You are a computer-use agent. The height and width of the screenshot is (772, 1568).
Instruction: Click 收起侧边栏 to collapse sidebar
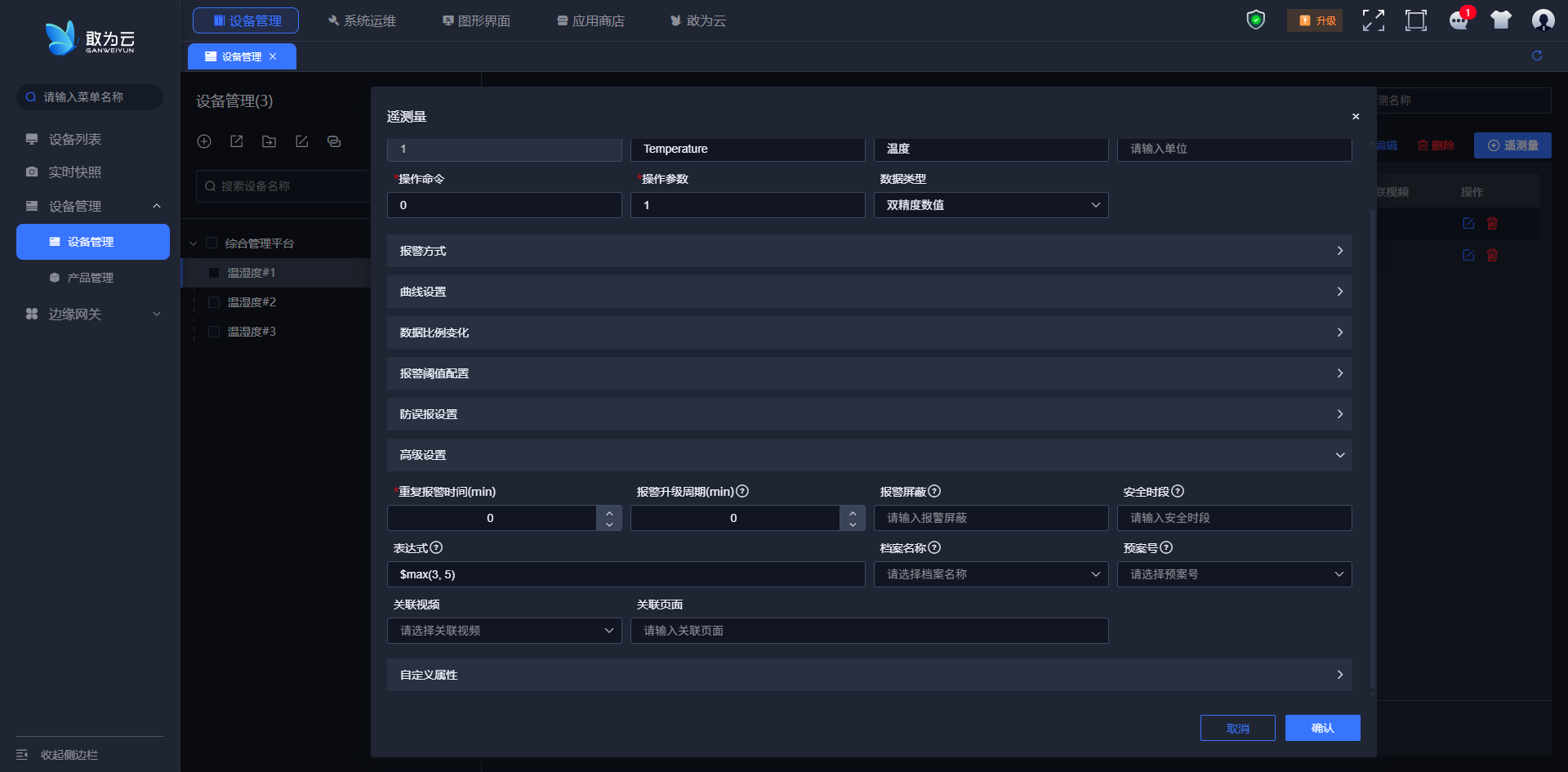coord(57,755)
